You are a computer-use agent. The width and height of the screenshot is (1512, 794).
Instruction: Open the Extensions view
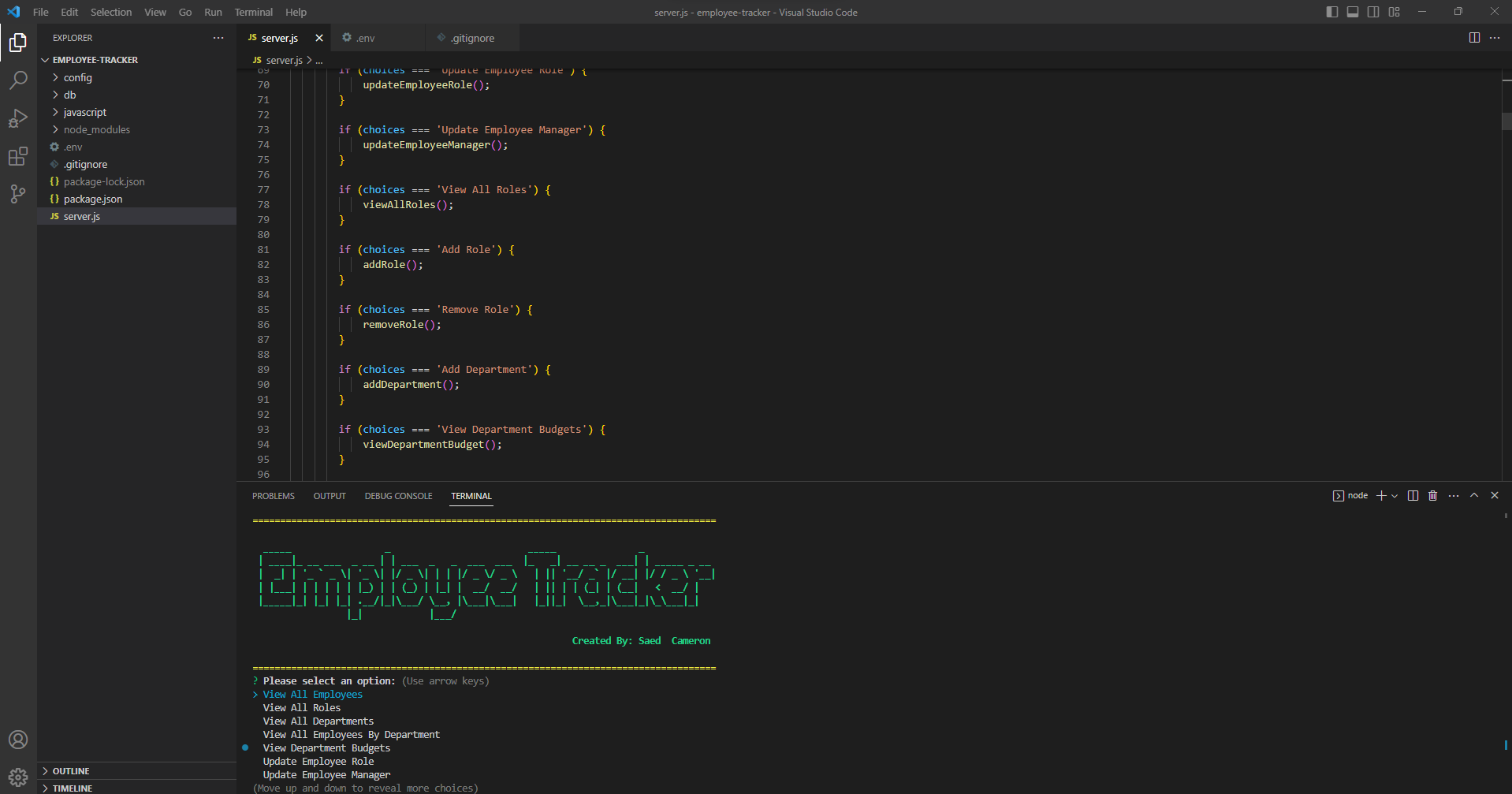[x=18, y=156]
